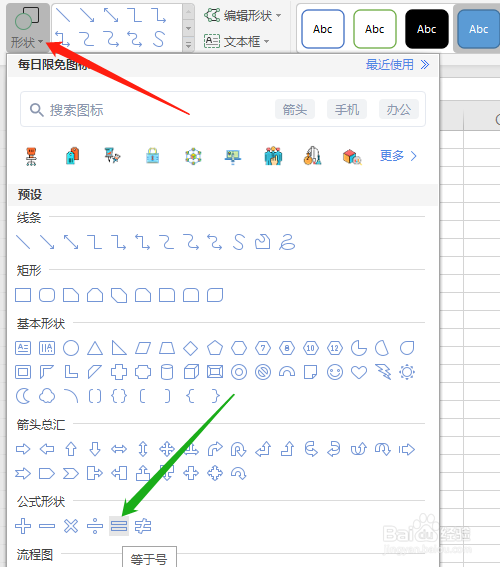Select the division sign formula shape
This screenshot has width=500, height=567.
(x=95, y=526)
